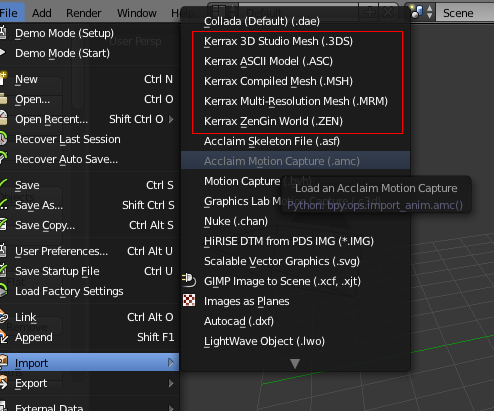Click the Link chain icon

(3, 317)
